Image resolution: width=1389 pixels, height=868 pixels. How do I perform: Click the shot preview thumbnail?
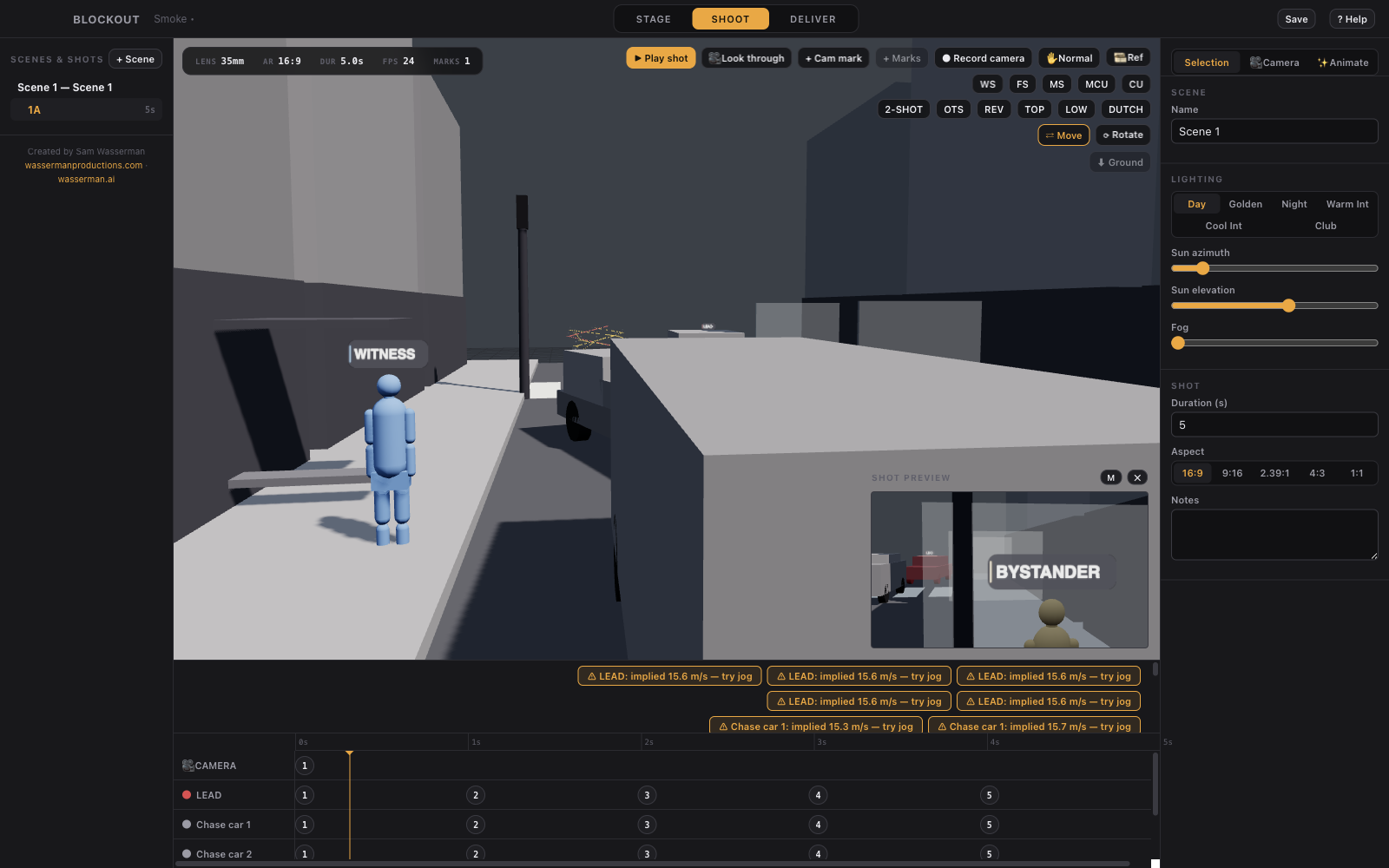pos(1009,569)
